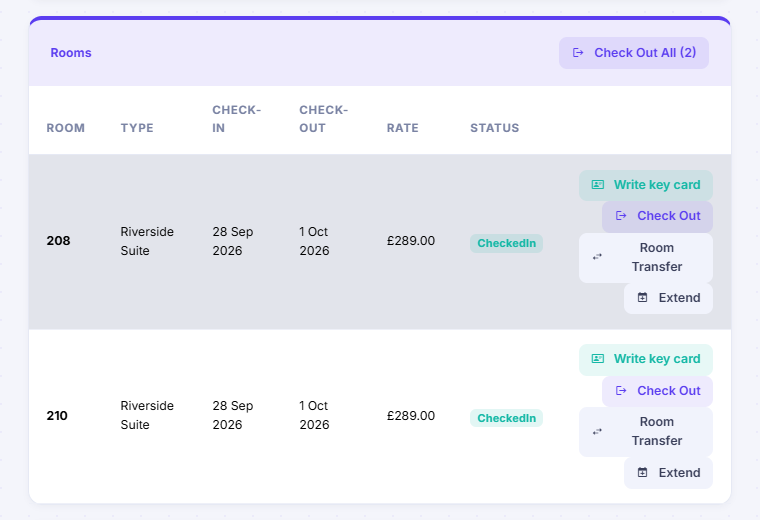Click key card icon in room 210 row
Screen dimensions: 760x520
click(x=598, y=359)
